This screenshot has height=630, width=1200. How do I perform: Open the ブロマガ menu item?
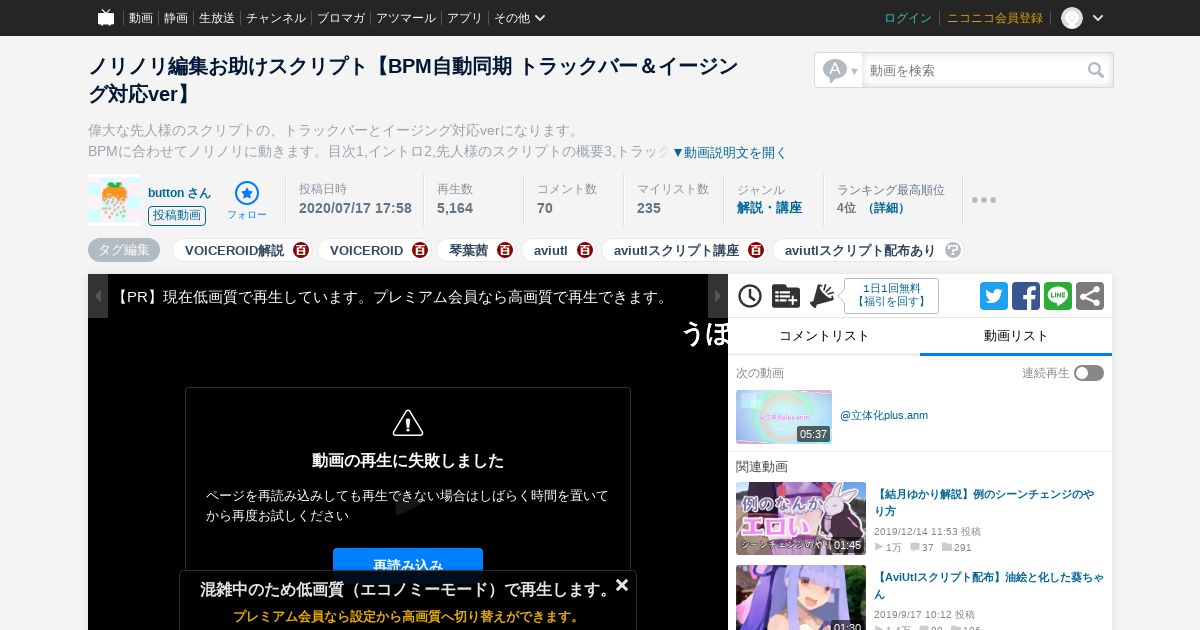click(x=341, y=18)
